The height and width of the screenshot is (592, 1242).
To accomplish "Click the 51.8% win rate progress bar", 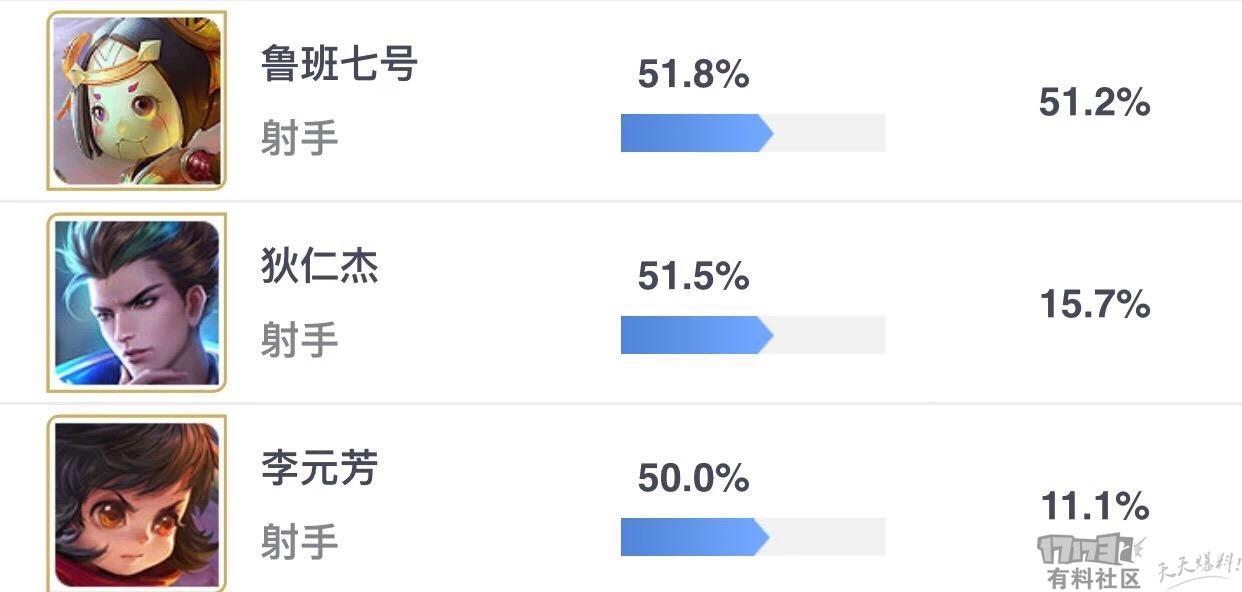I will (753, 133).
